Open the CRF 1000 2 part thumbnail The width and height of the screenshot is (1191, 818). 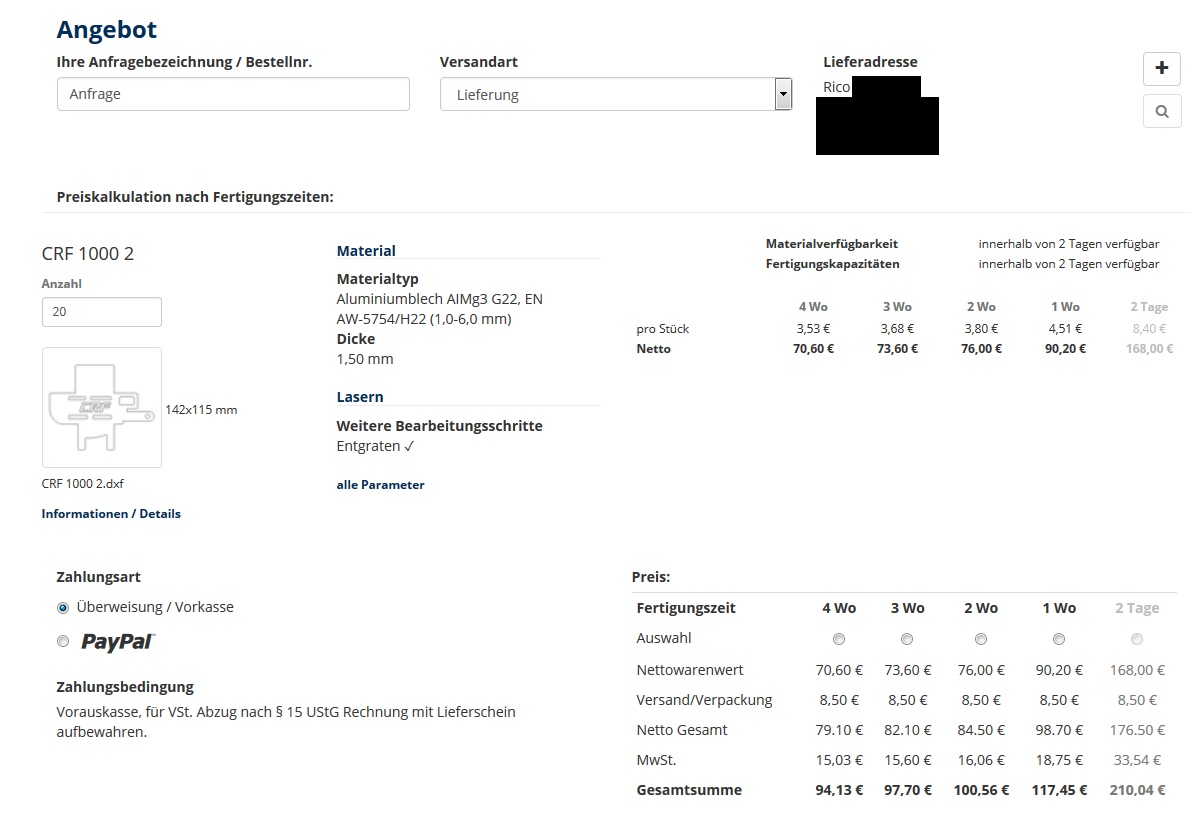click(x=102, y=407)
